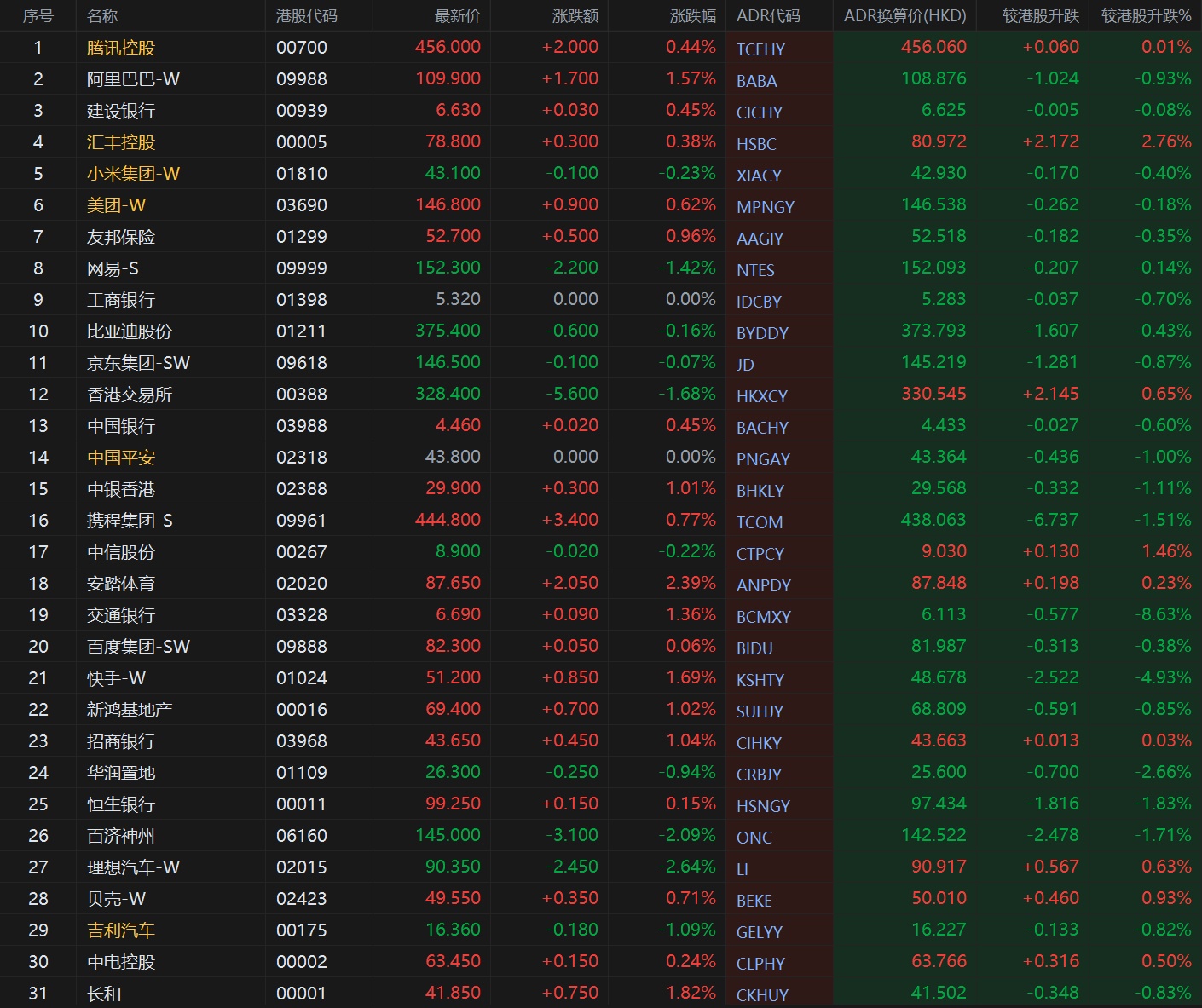Open the 招商银行 stock entry

click(x=121, y=741)
